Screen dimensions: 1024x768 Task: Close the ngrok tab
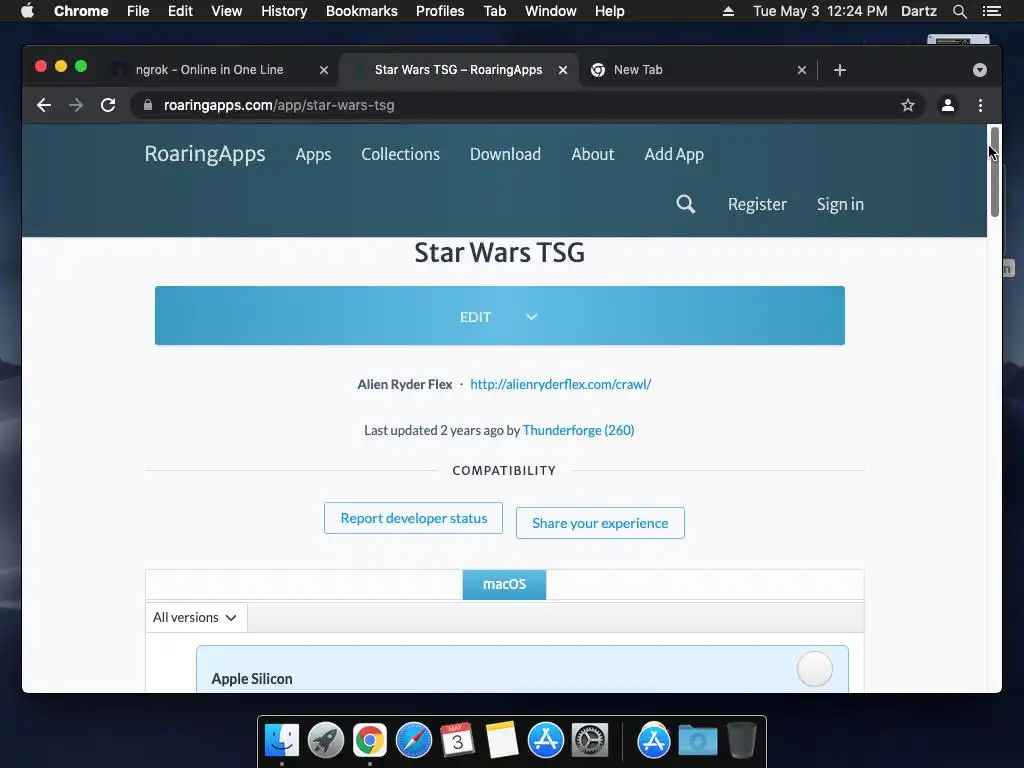pos(324,70)
